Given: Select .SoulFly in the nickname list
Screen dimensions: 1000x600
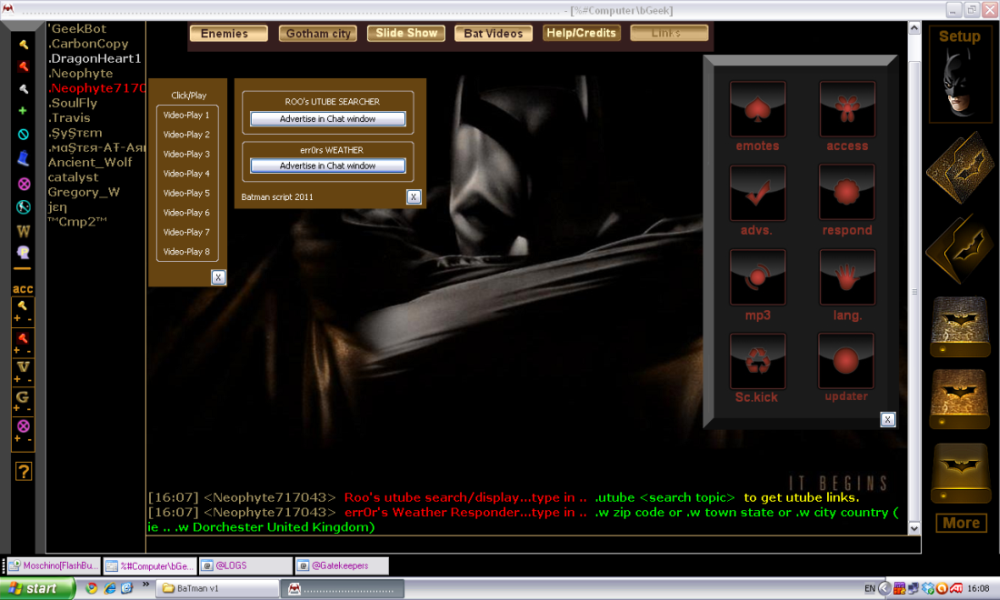Looking at the screenshot, I should pos(73,103).
